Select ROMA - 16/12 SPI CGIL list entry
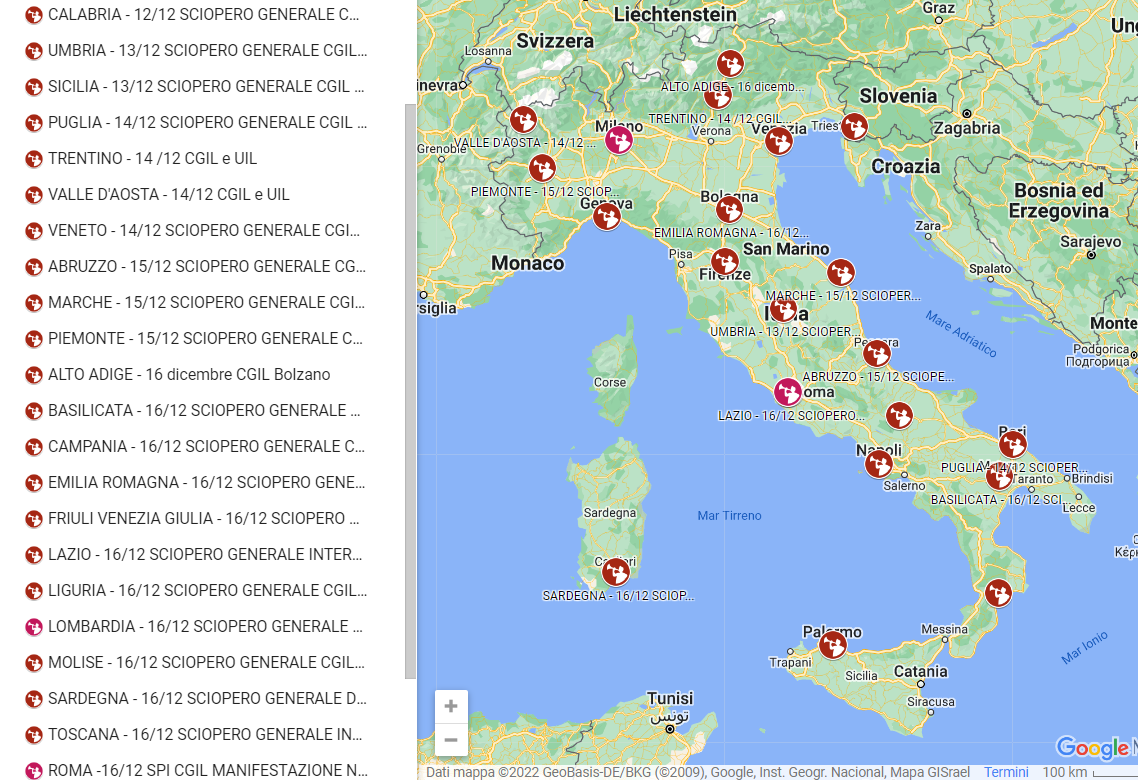Image resolution: width=1138 pixels, height=780 pixels. click(x=208, y=770)
